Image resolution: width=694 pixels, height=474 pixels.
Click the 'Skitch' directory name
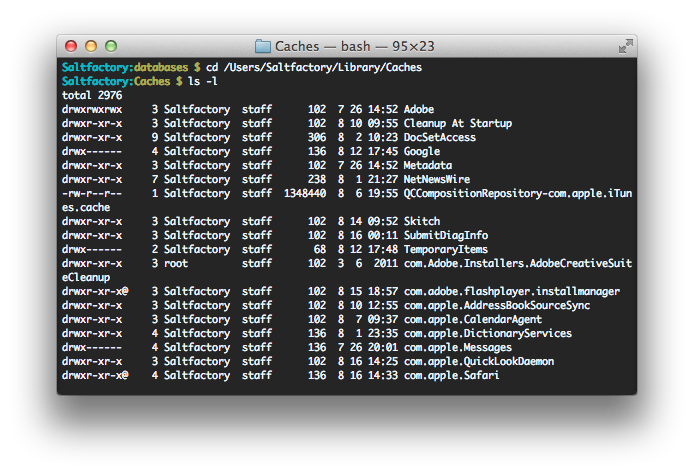[x=422, y=221]
